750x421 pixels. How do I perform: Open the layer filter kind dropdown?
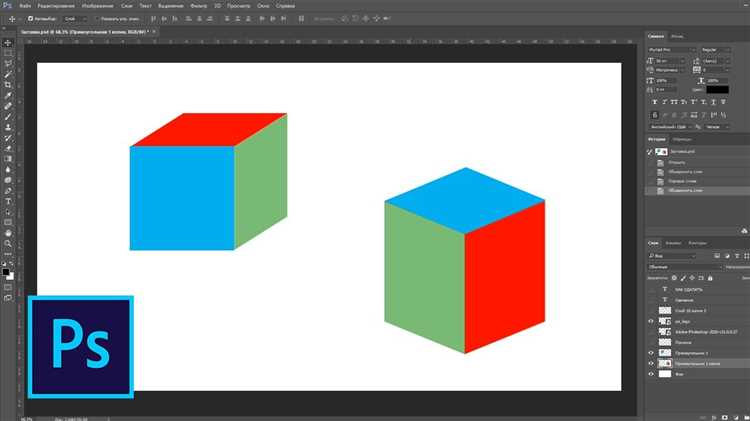[673, 256]
